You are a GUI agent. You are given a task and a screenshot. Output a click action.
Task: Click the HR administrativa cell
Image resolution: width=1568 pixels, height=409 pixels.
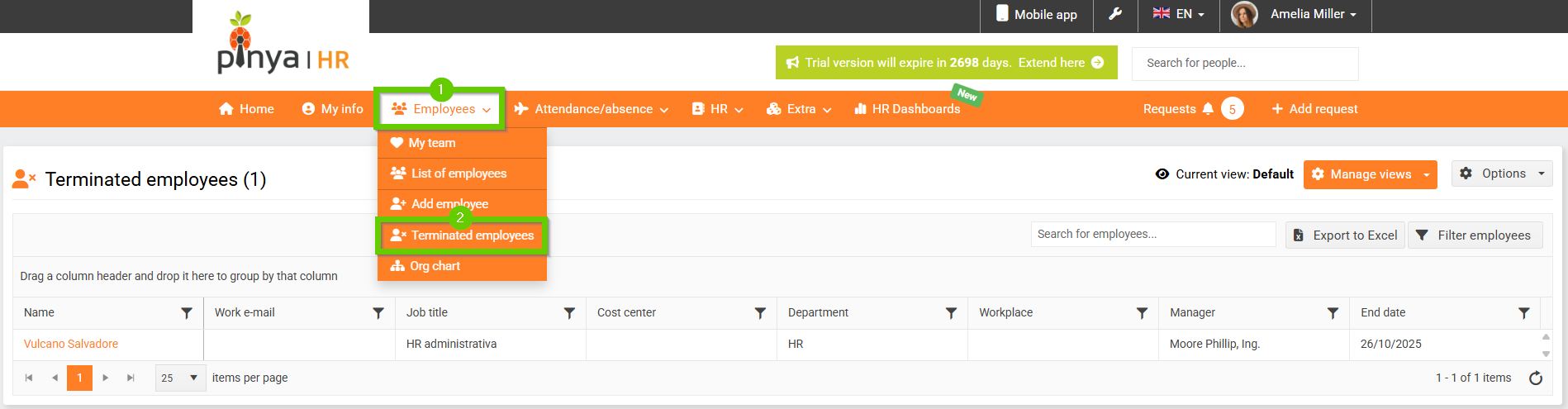click(491, 345)
